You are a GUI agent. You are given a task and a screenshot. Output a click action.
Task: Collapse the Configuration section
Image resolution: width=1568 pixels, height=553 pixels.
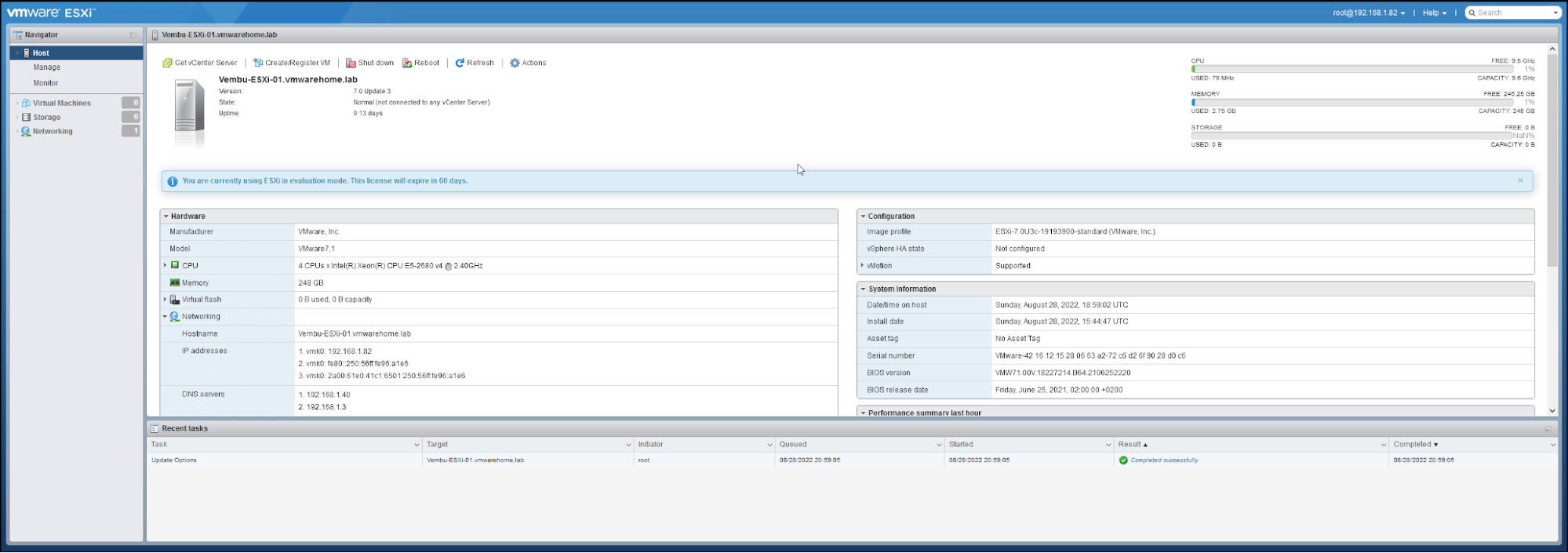(863, 216)
